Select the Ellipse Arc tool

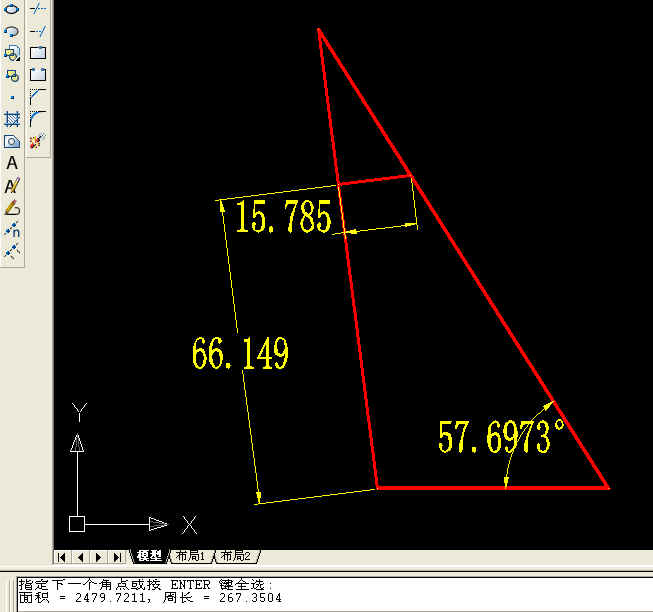coord(12,31)
